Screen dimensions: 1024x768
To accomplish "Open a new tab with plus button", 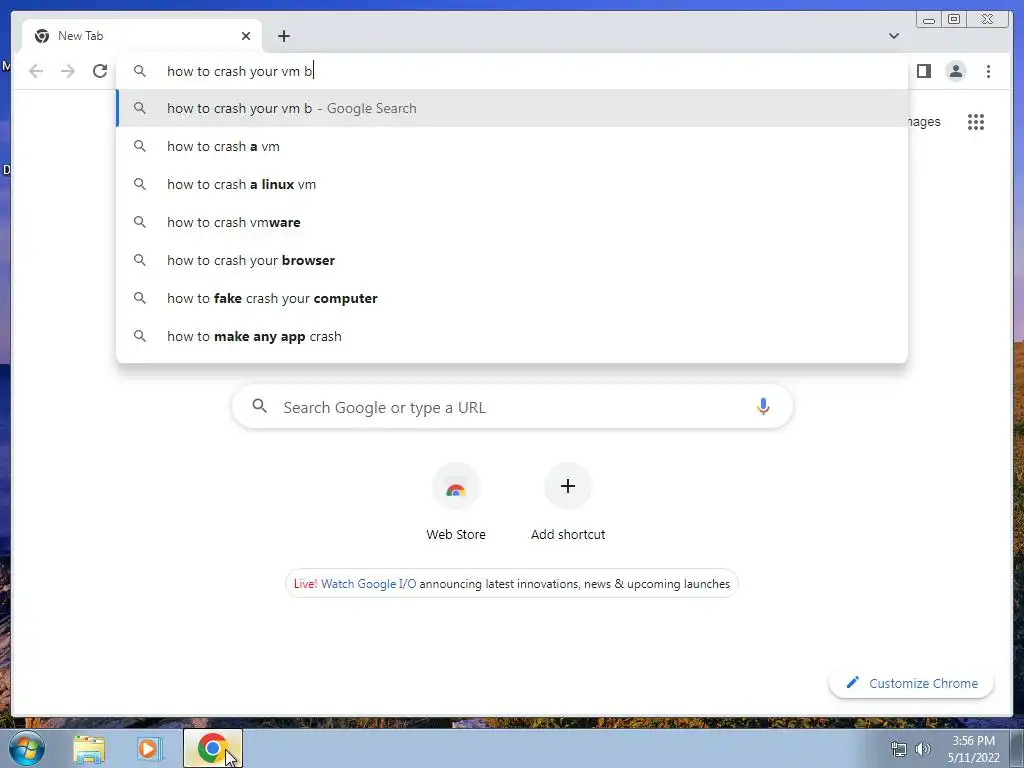I will [283, 36].
